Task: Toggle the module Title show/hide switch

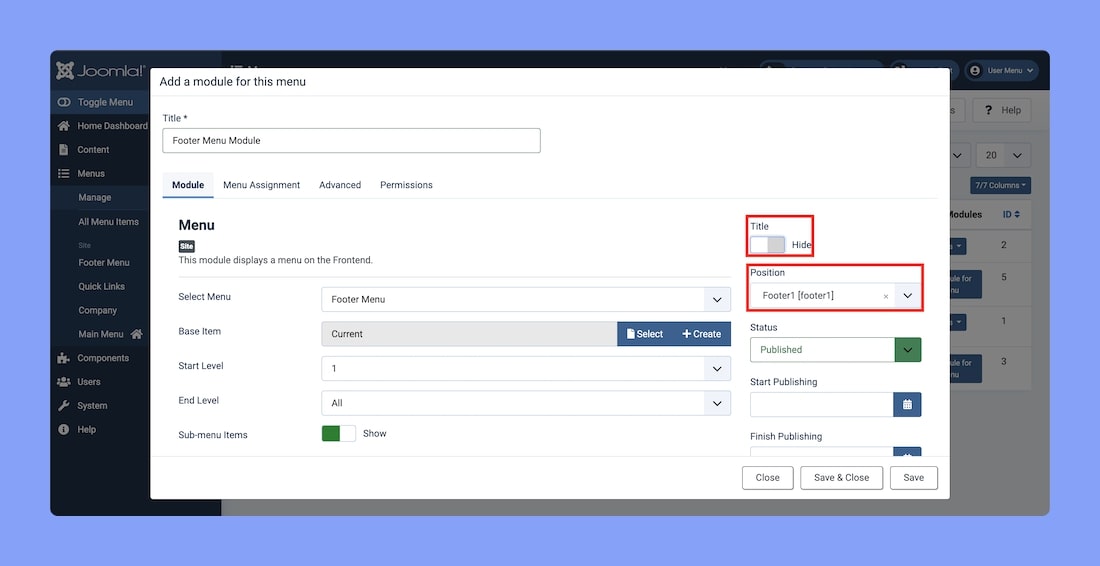Action: coord(768,245)
